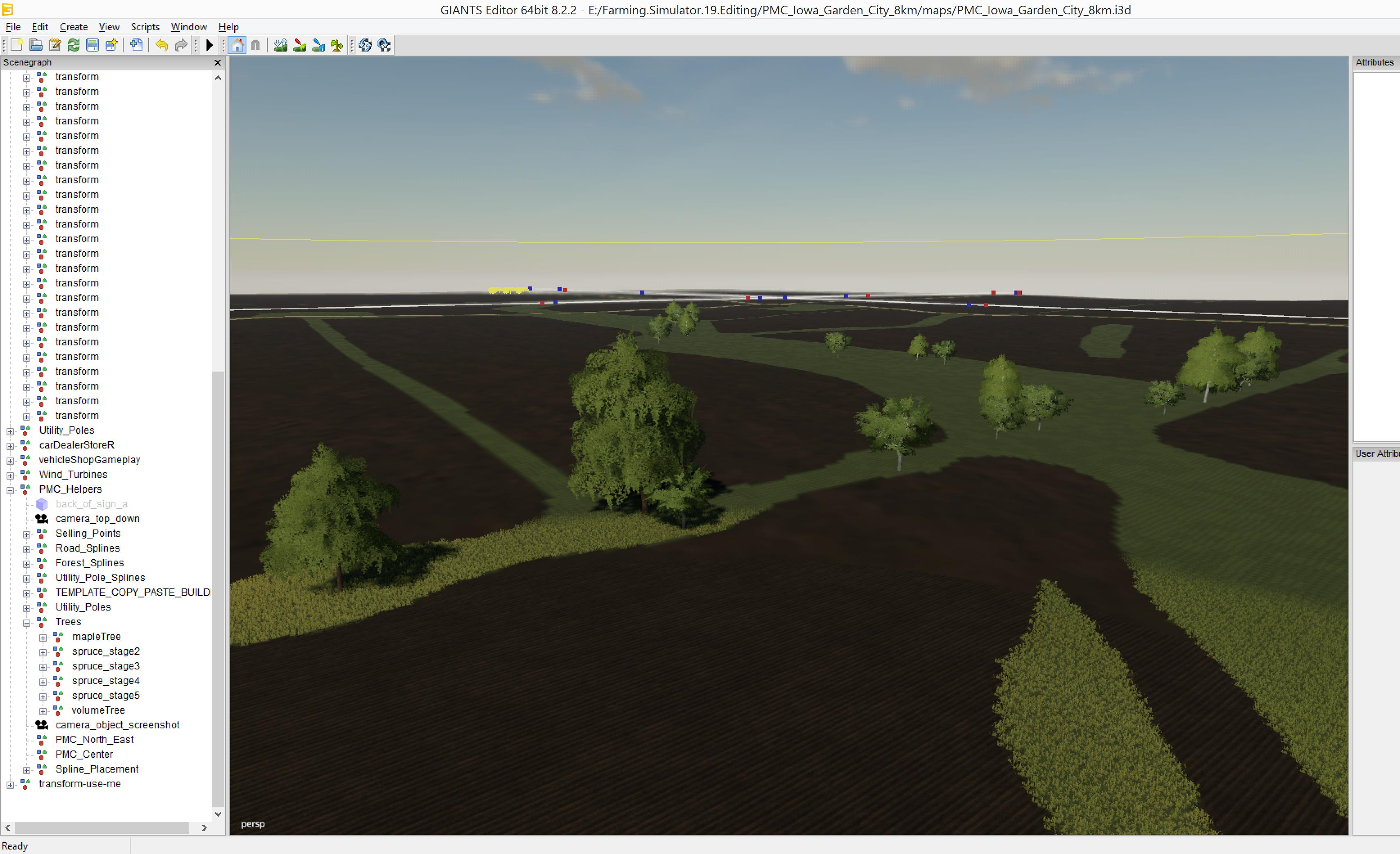This screenshot has width=1400, height=854.
Task: Expand the Road_Splines node
Action: point(27,550)
